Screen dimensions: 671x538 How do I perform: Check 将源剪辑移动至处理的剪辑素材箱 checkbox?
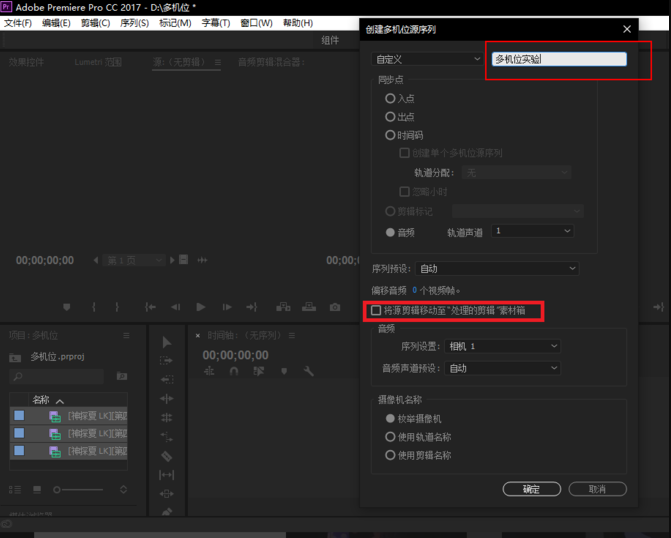click(x=376, y=310)
